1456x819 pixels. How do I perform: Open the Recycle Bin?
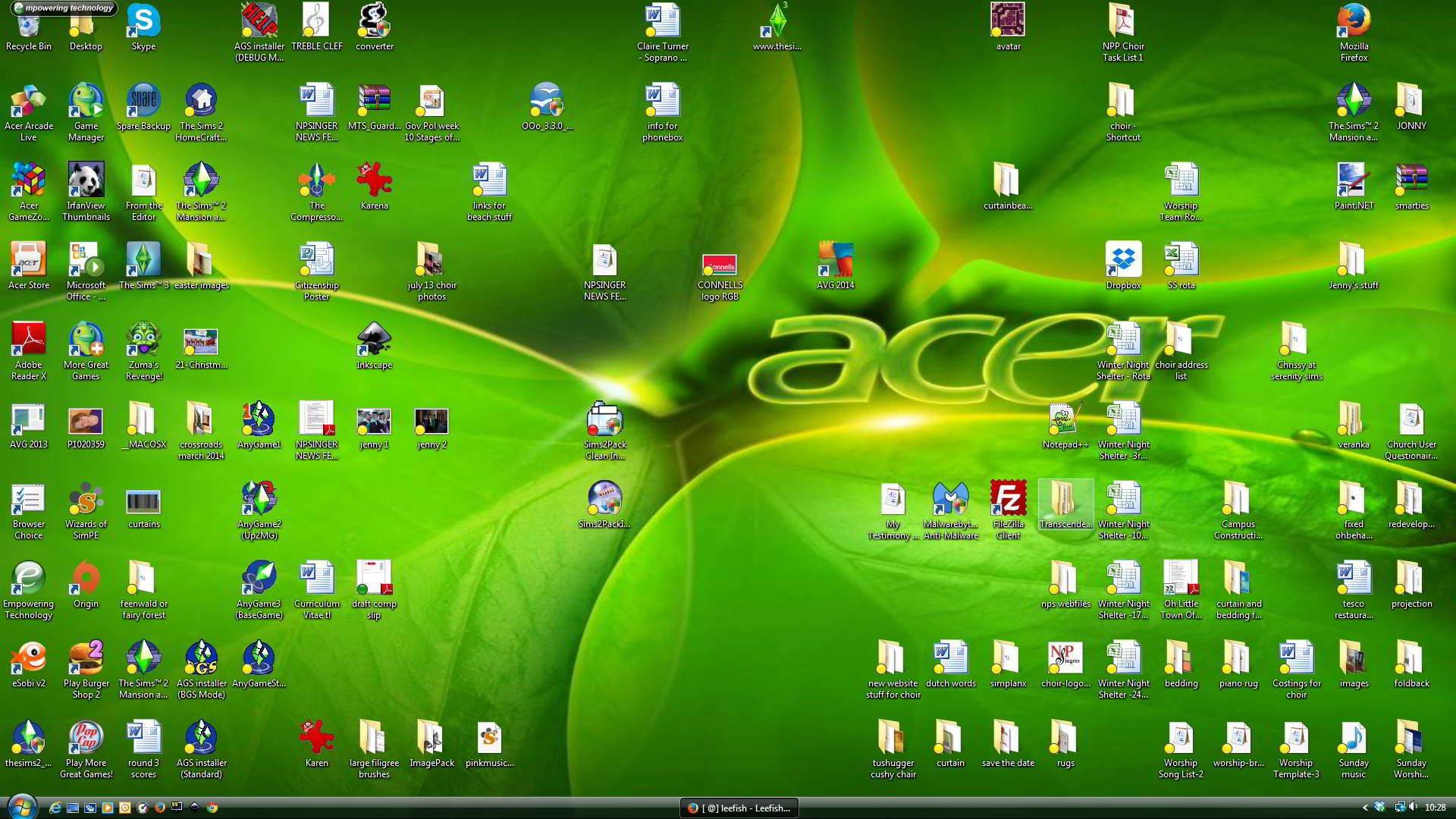click(x=28, y=27)
